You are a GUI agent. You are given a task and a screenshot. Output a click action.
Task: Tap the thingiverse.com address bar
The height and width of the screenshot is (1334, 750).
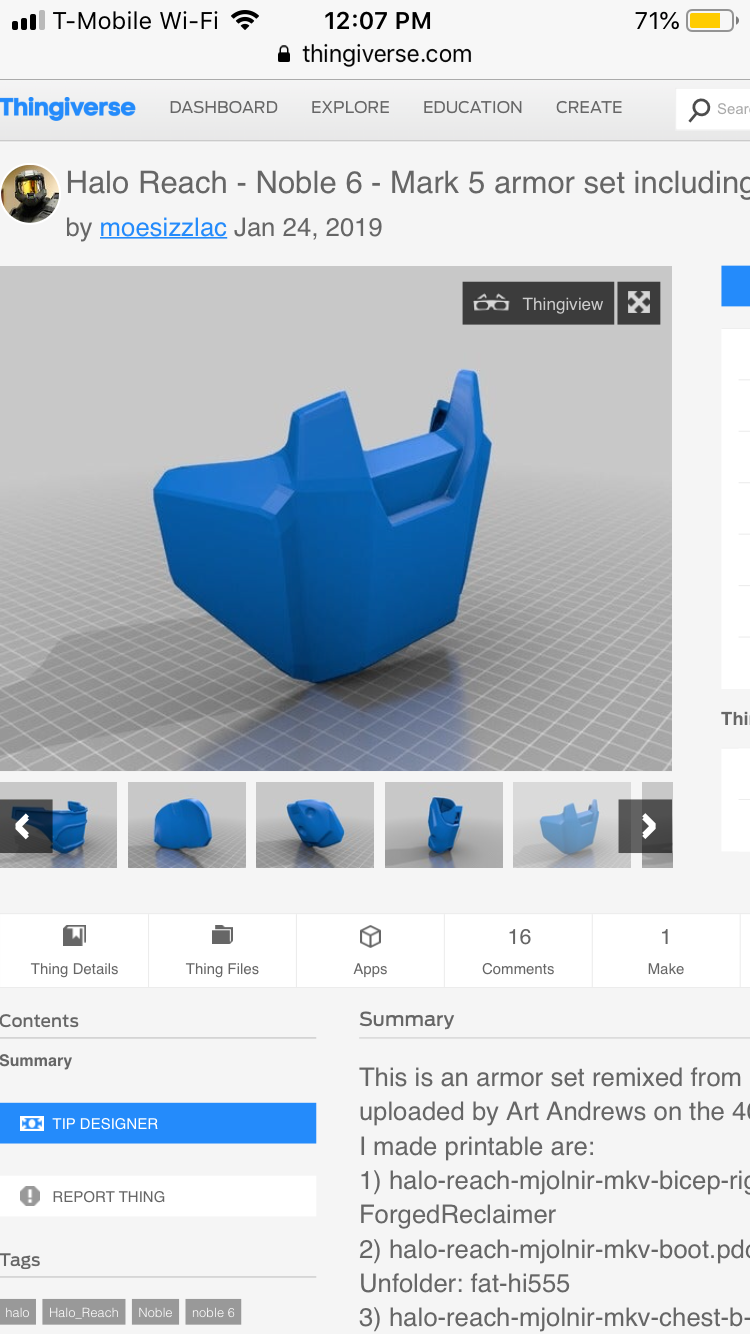point(375,54)
